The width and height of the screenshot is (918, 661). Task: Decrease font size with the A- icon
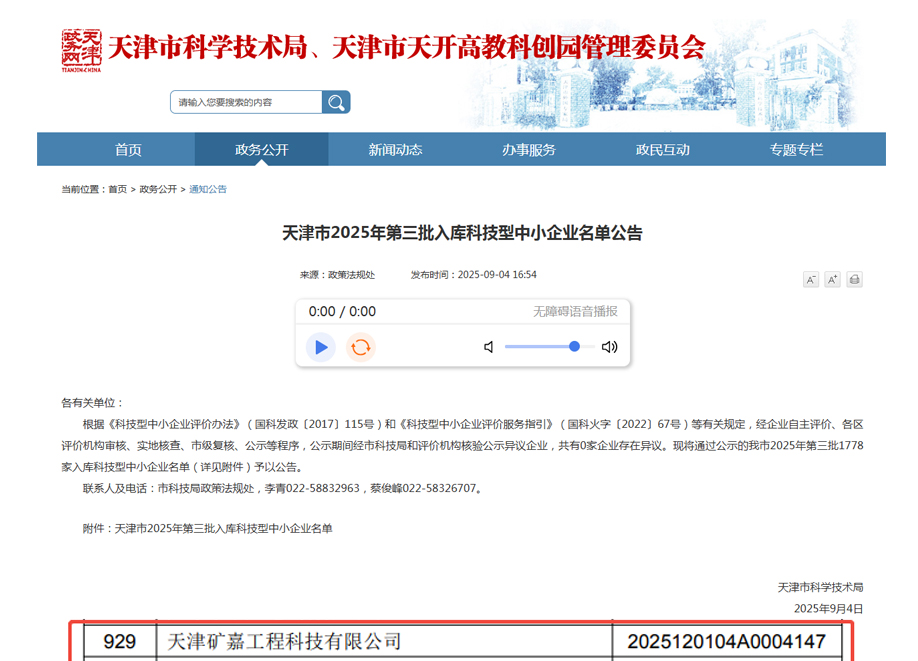click(x=811, y=280)
